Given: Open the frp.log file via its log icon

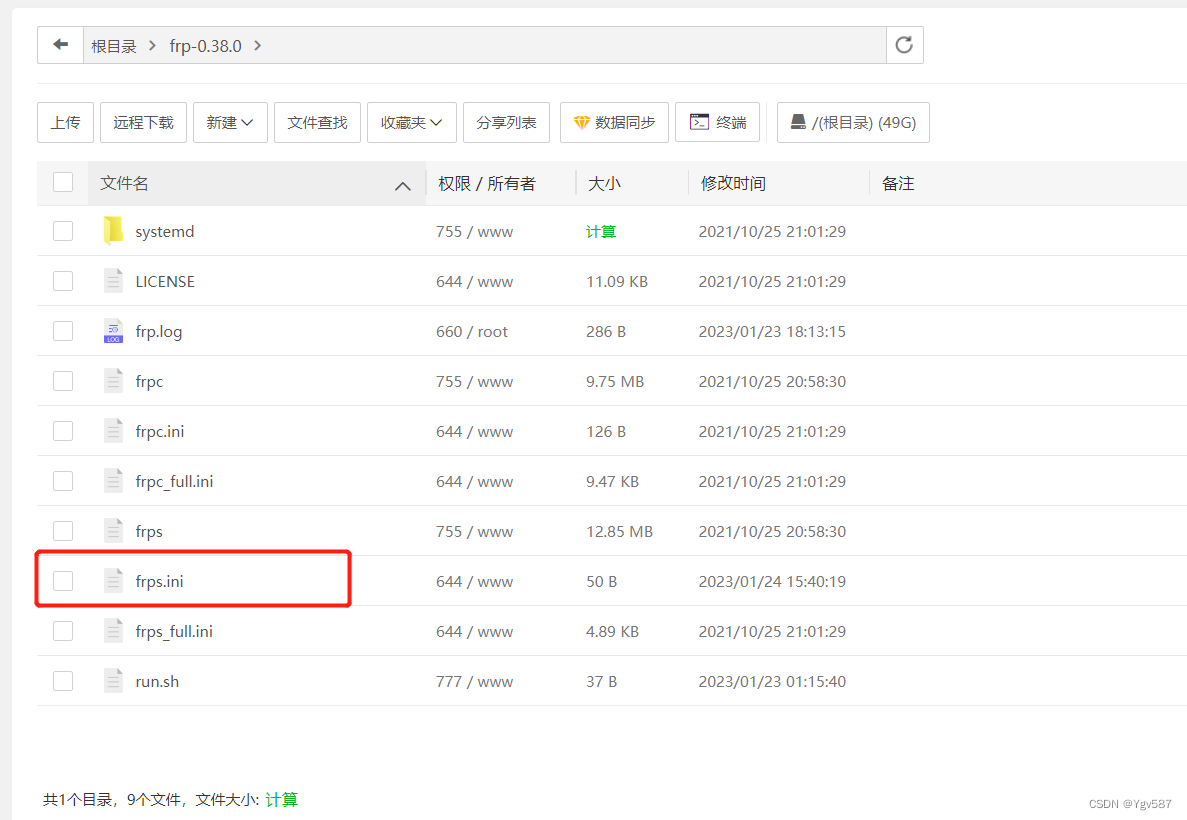Looking at the screenshot, I should click(x=113, y=331).
